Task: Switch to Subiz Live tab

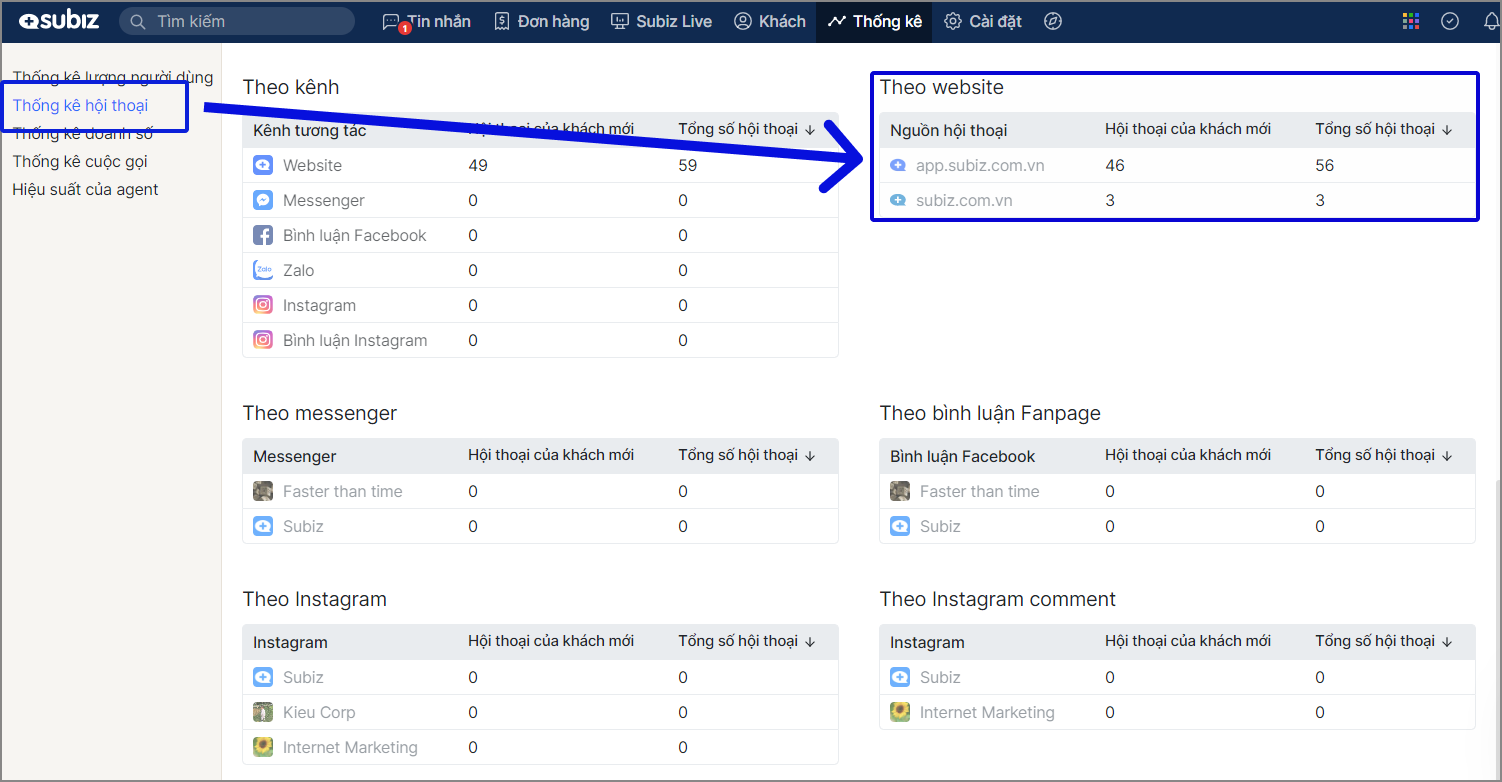Action: click(661, 21)
